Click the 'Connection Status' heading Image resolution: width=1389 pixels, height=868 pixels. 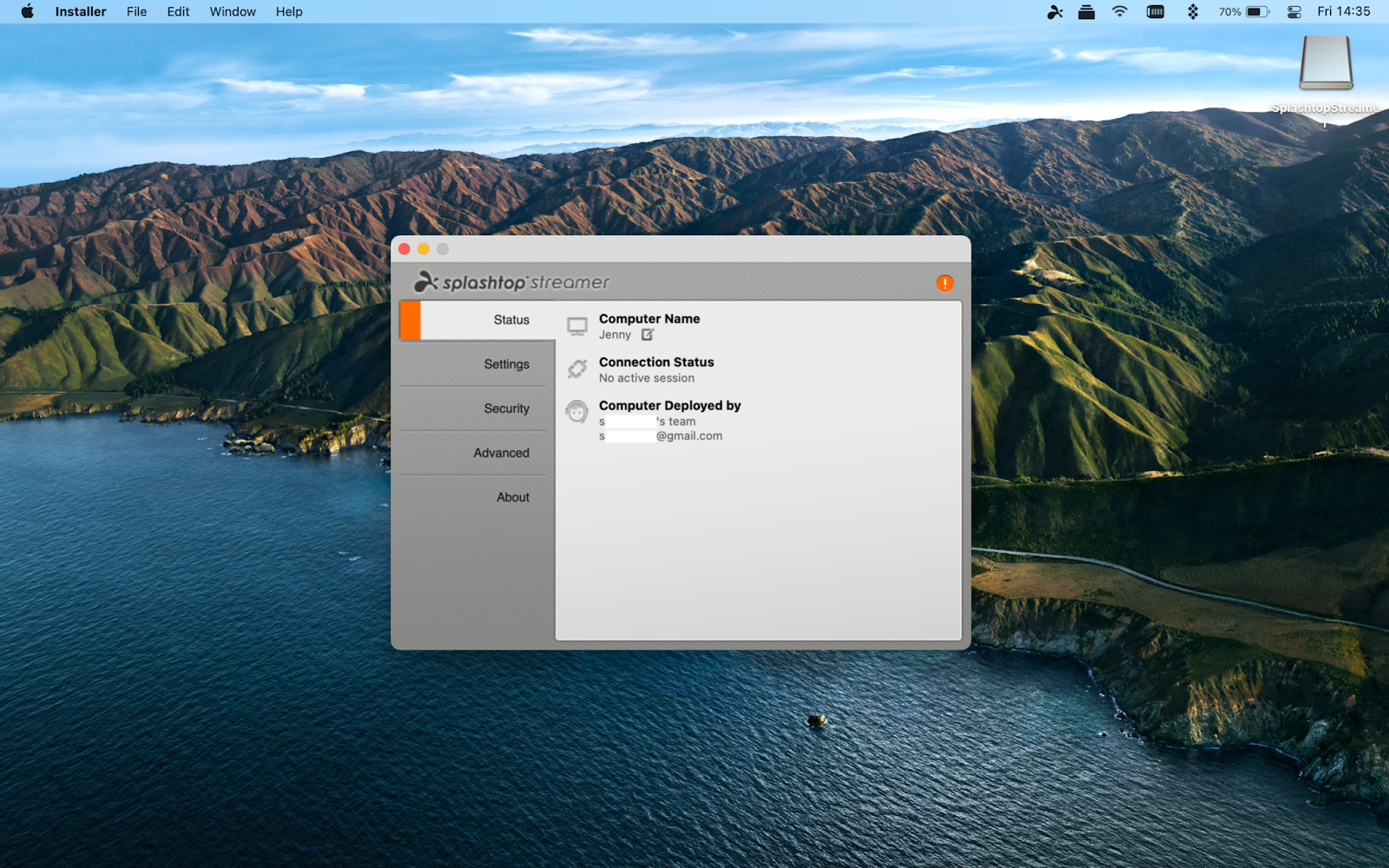(656, 362)
